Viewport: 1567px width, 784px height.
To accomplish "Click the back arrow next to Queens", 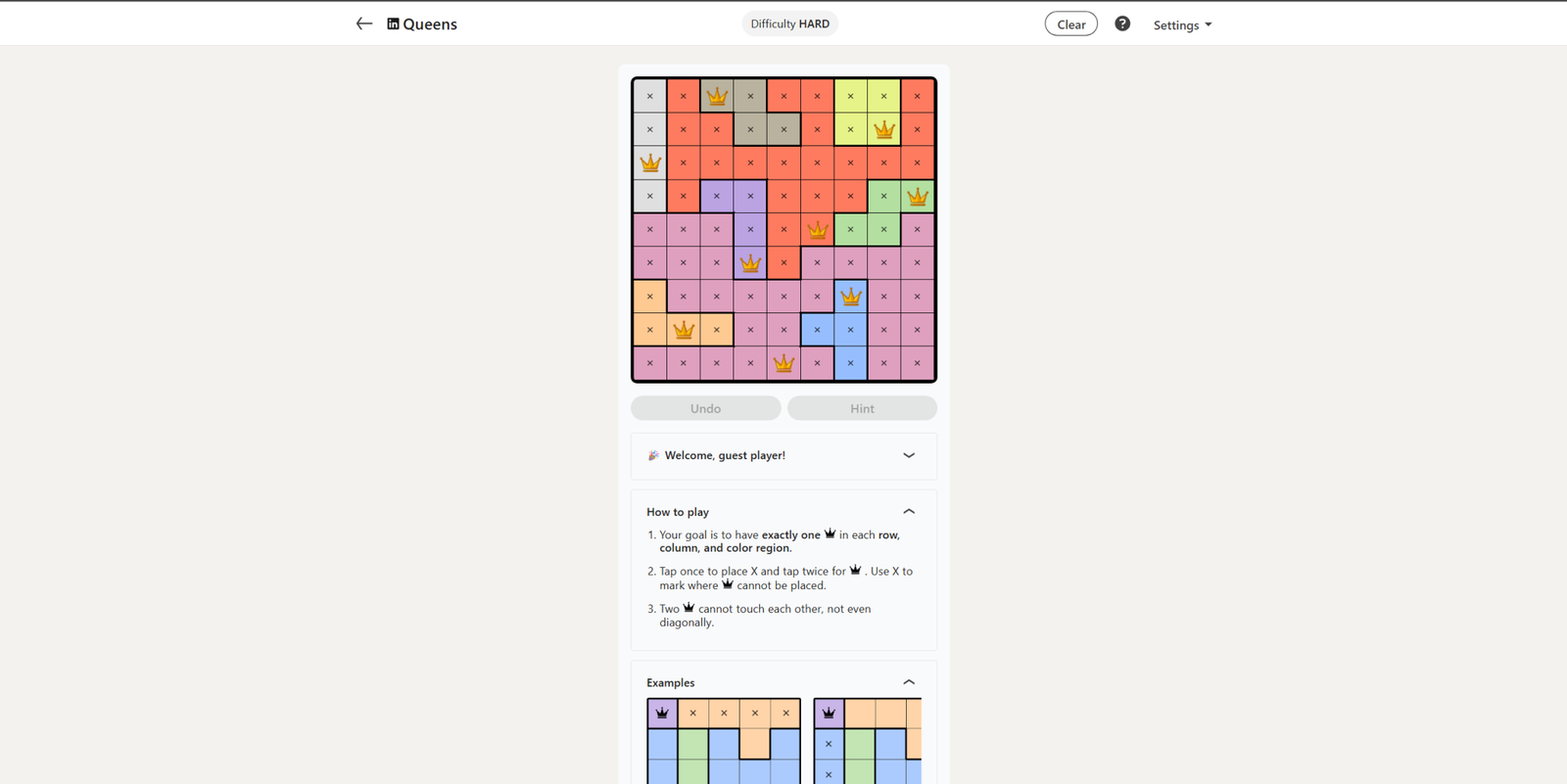I will coord(364,23).
